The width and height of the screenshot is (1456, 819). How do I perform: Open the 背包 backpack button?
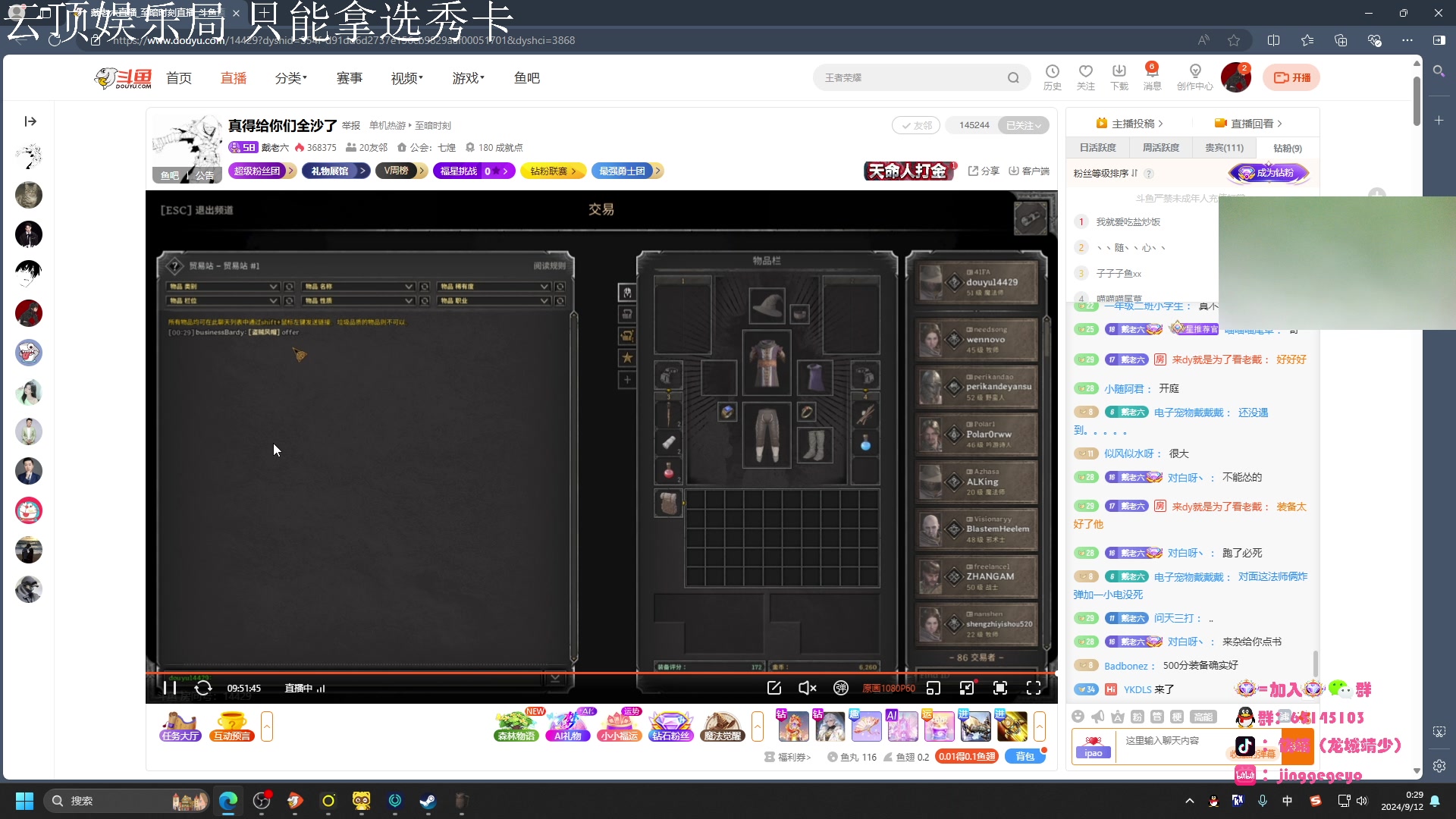coord(1025,757)
